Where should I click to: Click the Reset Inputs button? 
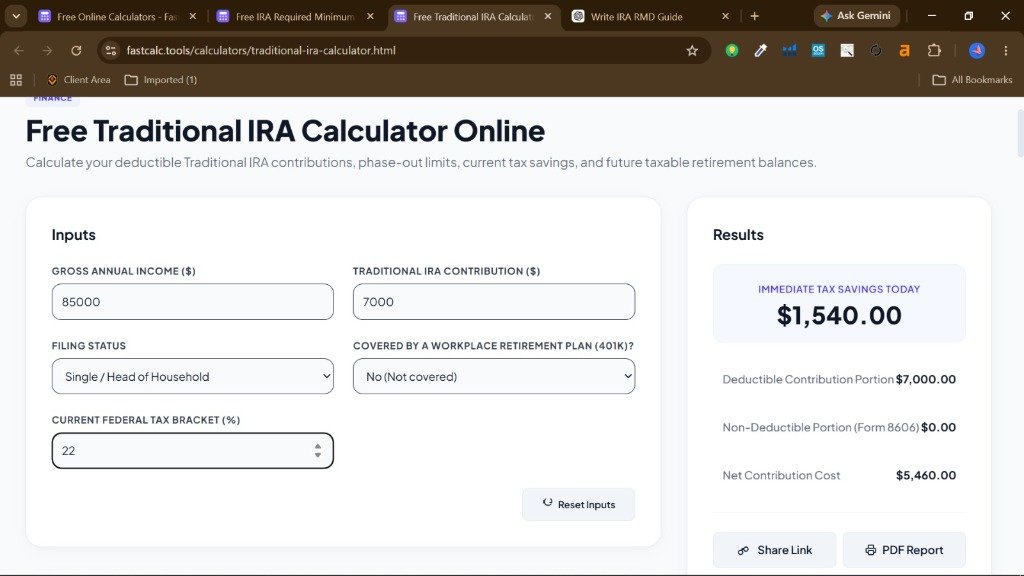pos(579,504)
